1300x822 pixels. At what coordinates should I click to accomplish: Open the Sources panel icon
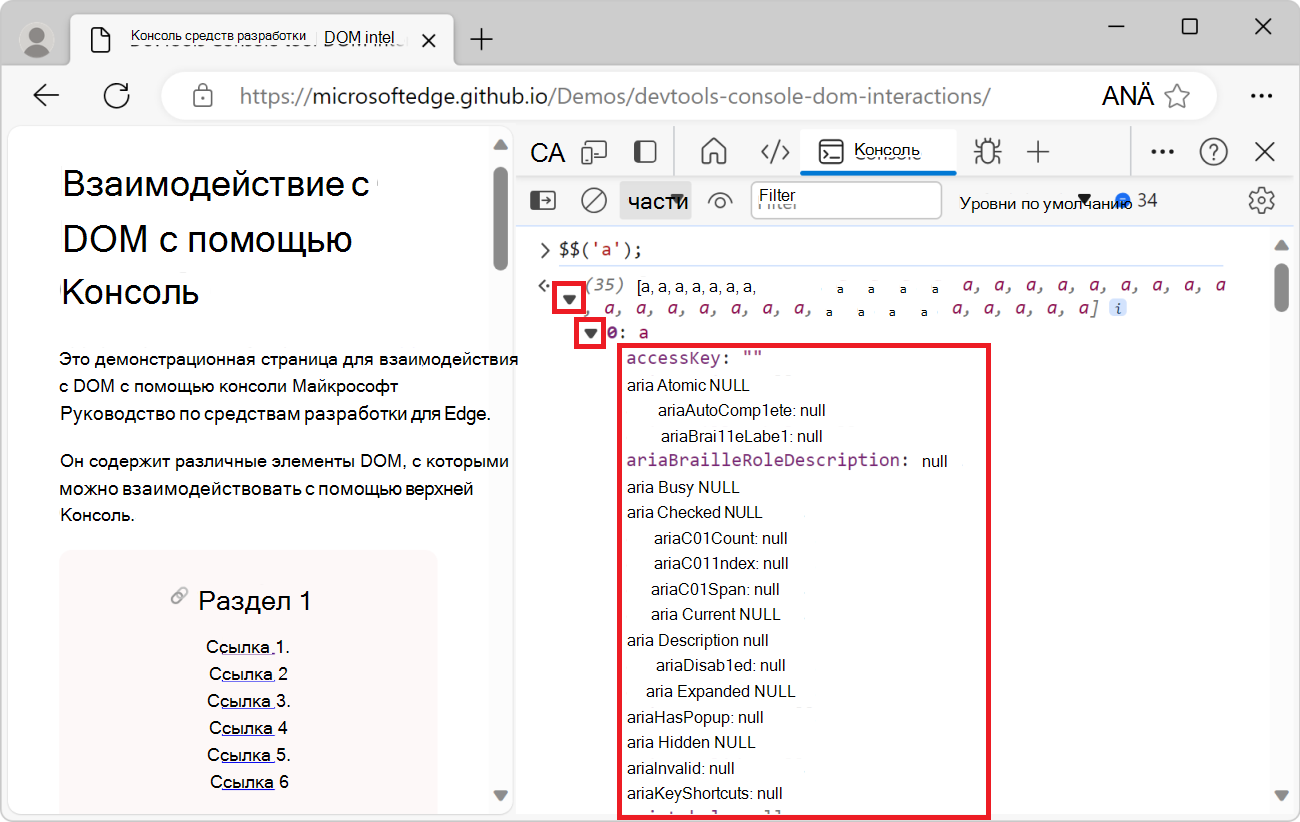click(x=773, y=152)
